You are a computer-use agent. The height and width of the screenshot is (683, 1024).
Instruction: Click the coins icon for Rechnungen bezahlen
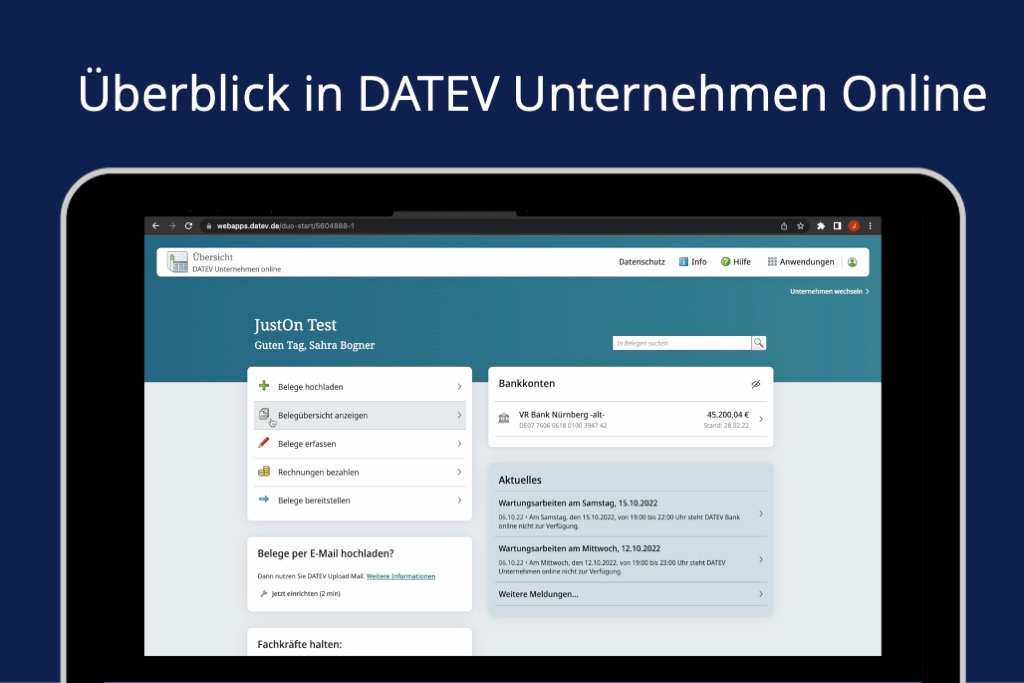pos(264,471)
